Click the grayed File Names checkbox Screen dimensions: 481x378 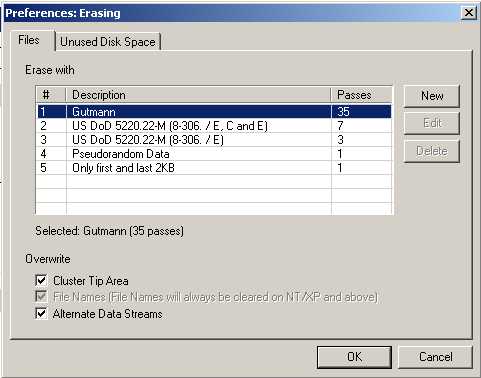point(41,296)
